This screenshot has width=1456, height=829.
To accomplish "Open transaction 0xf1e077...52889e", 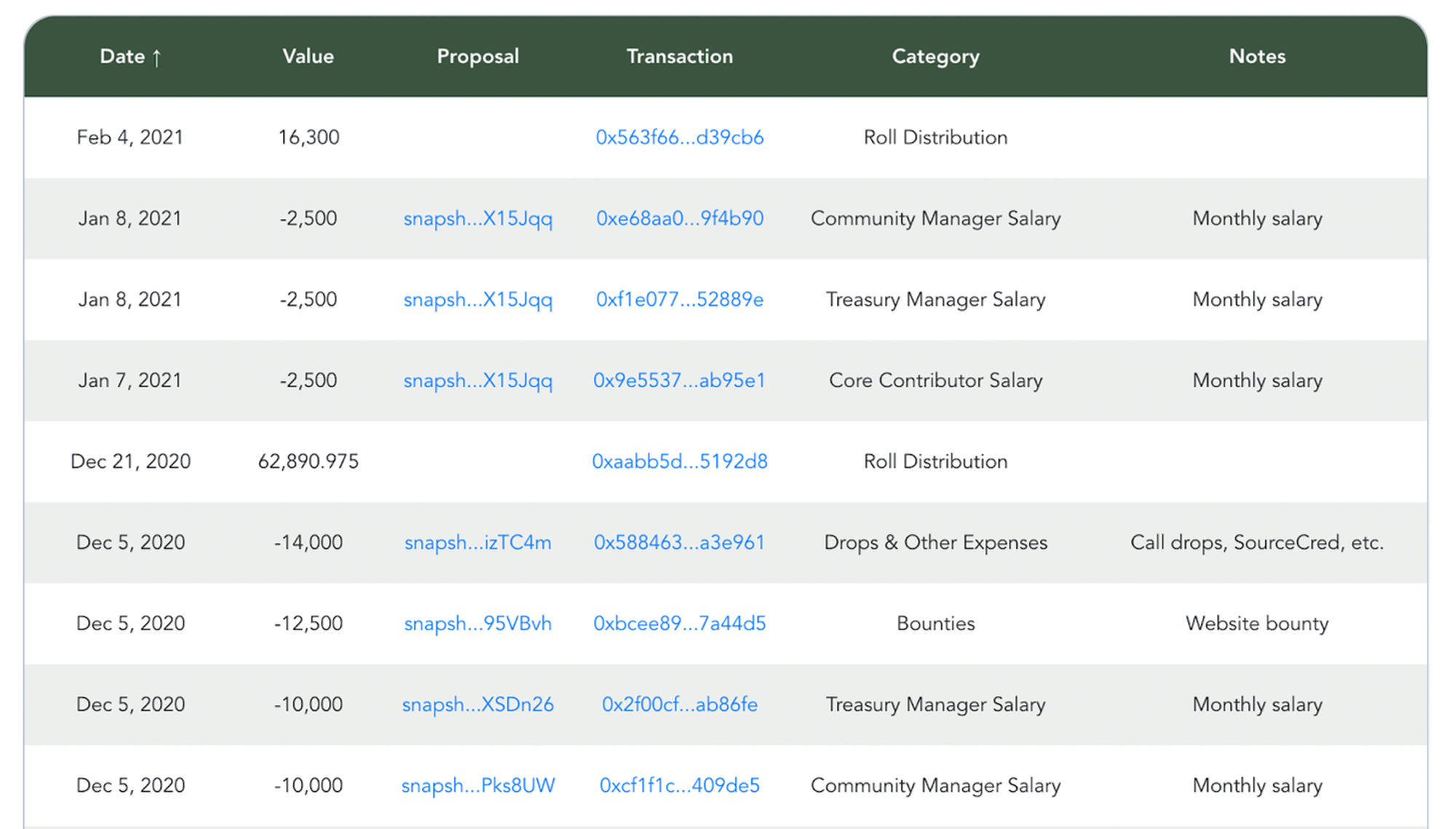I will 679,299.
